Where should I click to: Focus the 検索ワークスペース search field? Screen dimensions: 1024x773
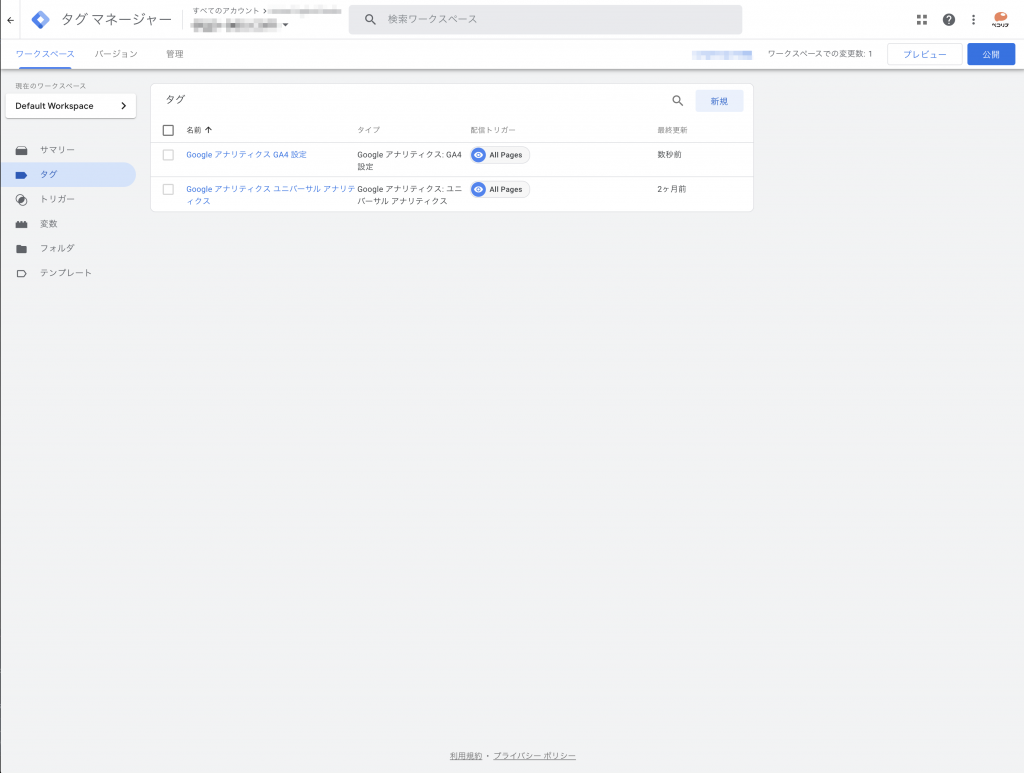[x=545, y=20]
